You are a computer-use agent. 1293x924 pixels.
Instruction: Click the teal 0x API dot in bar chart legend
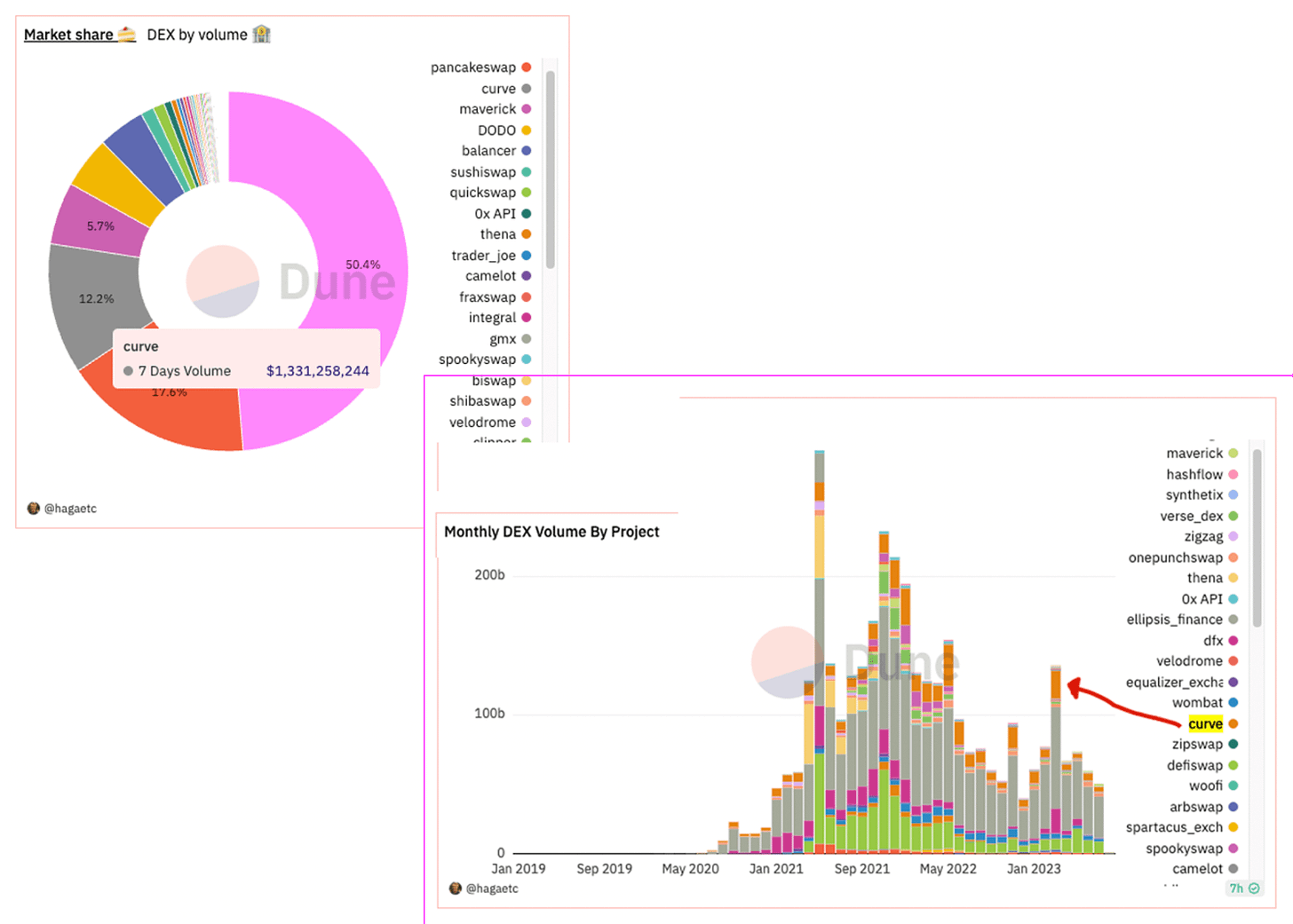(x=1234, y=599)
